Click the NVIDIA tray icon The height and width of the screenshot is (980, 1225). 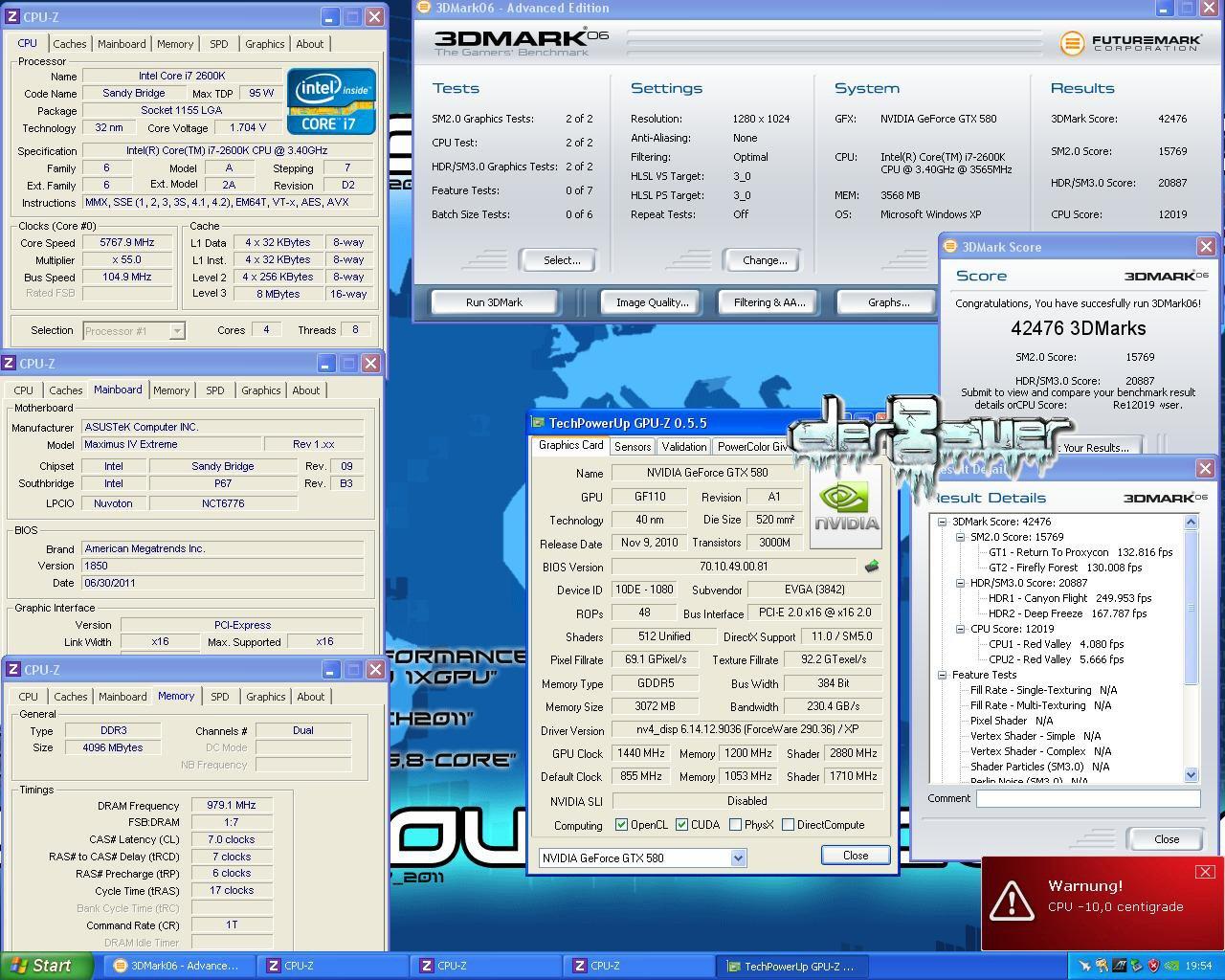(x=1170, y=966)
